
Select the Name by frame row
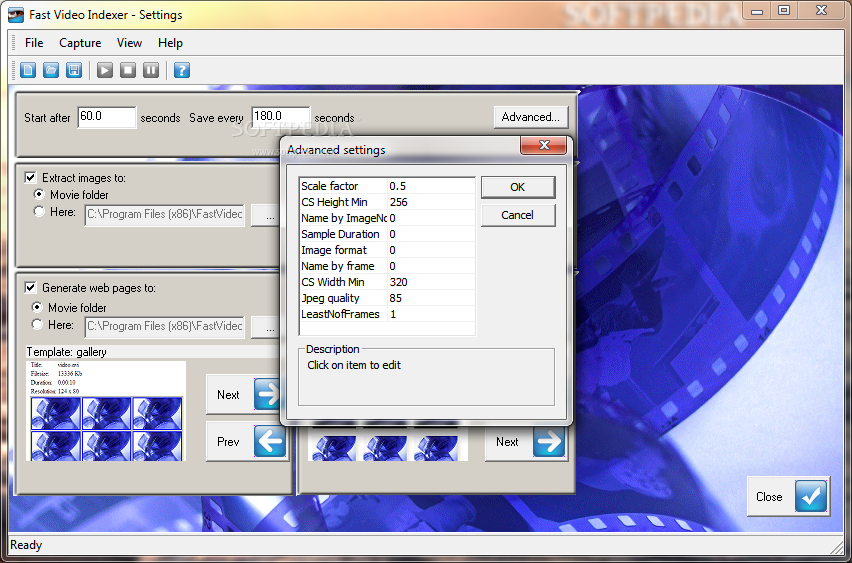(x=387, y=266)
